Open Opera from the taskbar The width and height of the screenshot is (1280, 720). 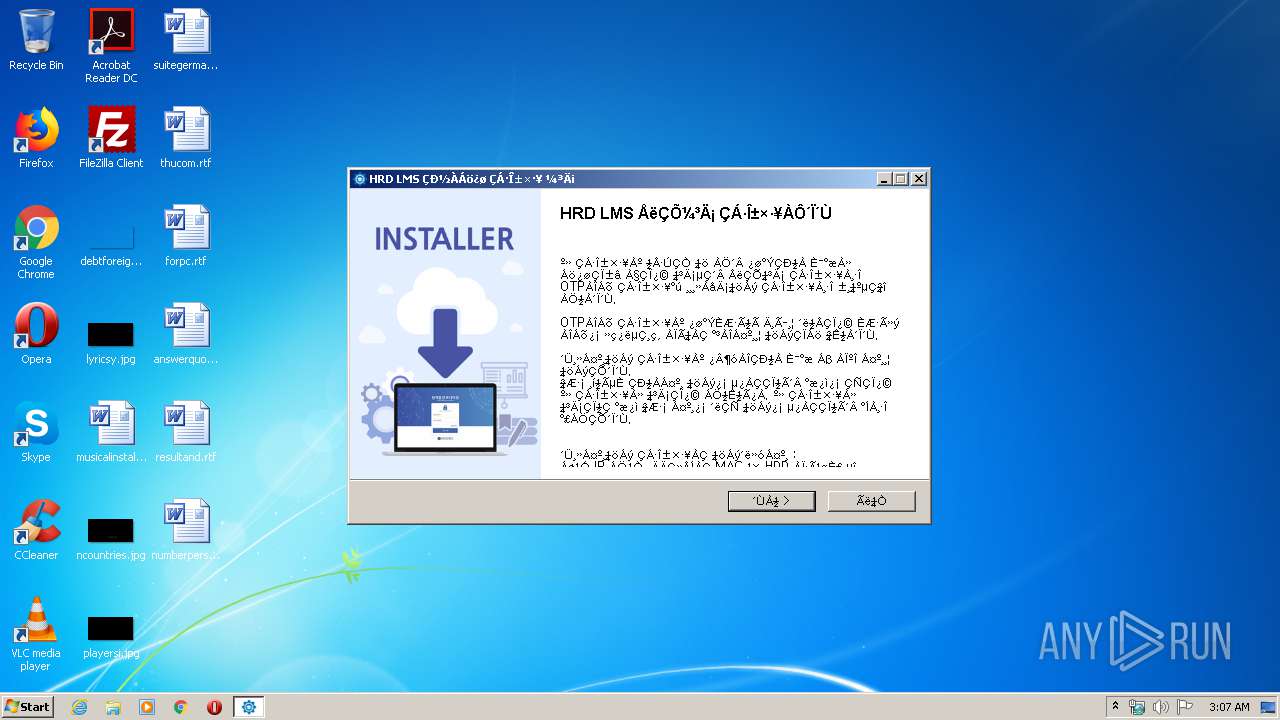214,707
